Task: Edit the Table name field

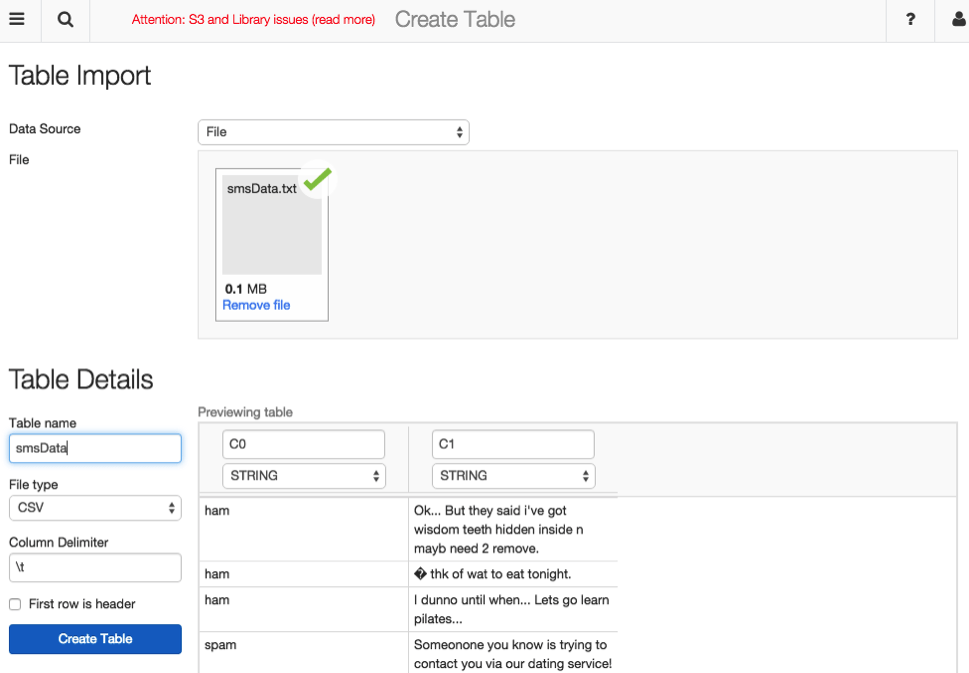Action: click(x=95, y=448)
